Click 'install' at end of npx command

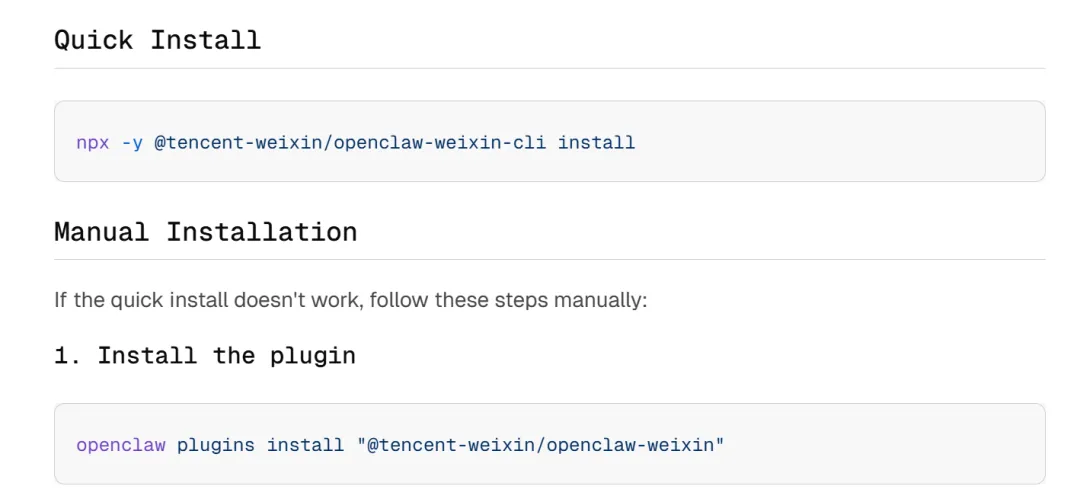pyautogui.click(x=596, y=142)
